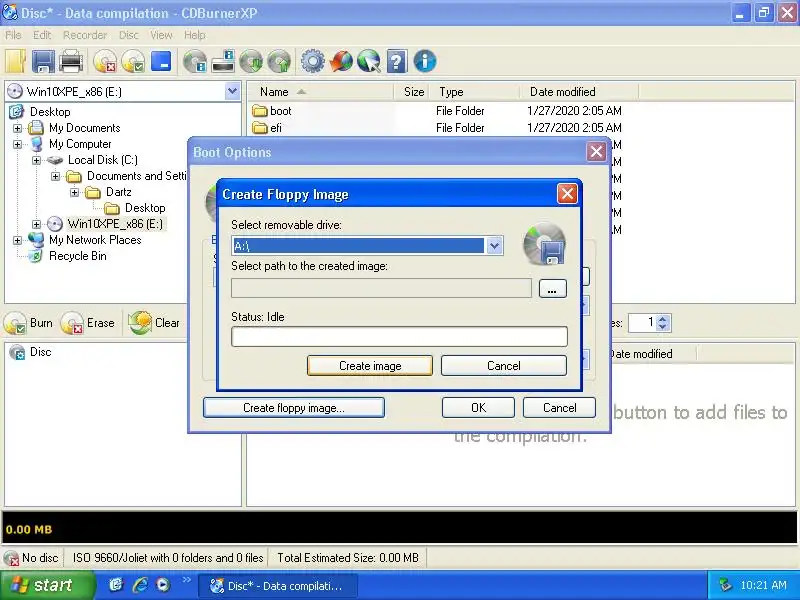Open the Win10XPE_x86 (E:) drive dropdown
Viewport: 800px width, 600px height.
click(x=232, y=92)
